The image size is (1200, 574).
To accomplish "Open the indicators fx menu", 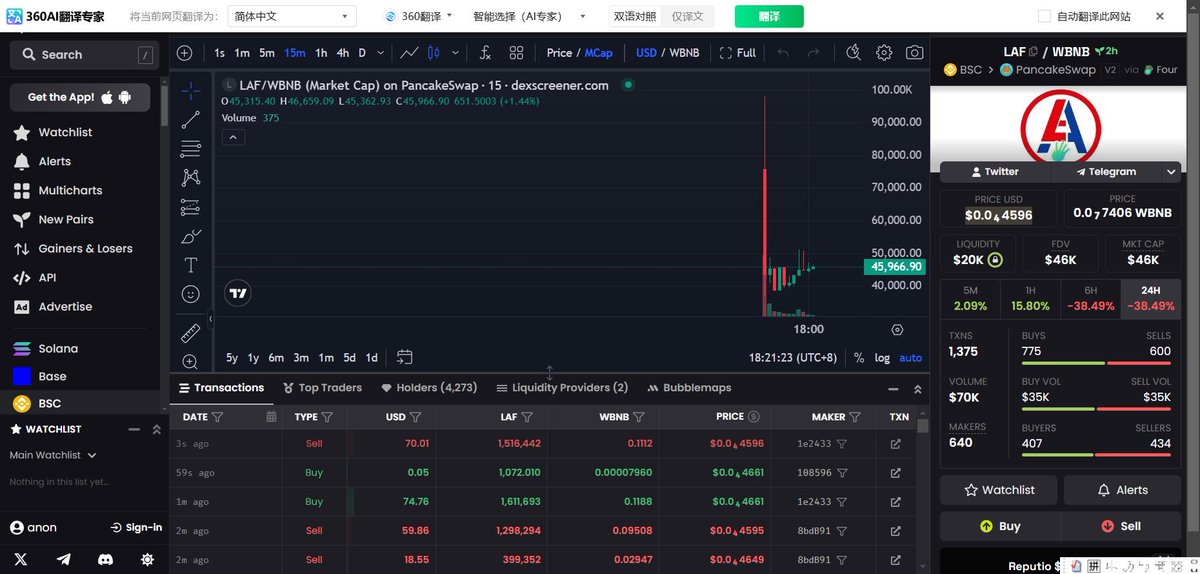I will pos(485,53).
